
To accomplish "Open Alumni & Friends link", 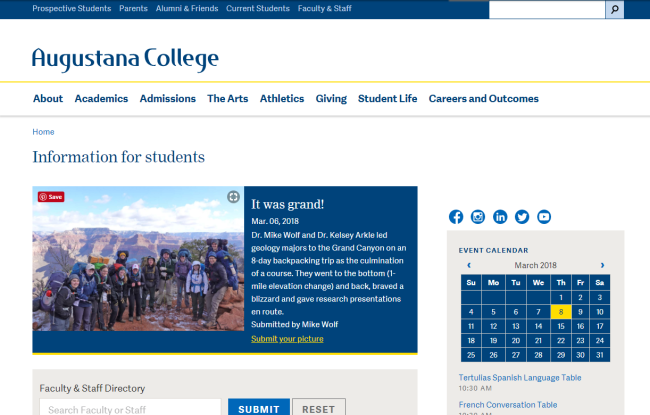I will (187, 8).
